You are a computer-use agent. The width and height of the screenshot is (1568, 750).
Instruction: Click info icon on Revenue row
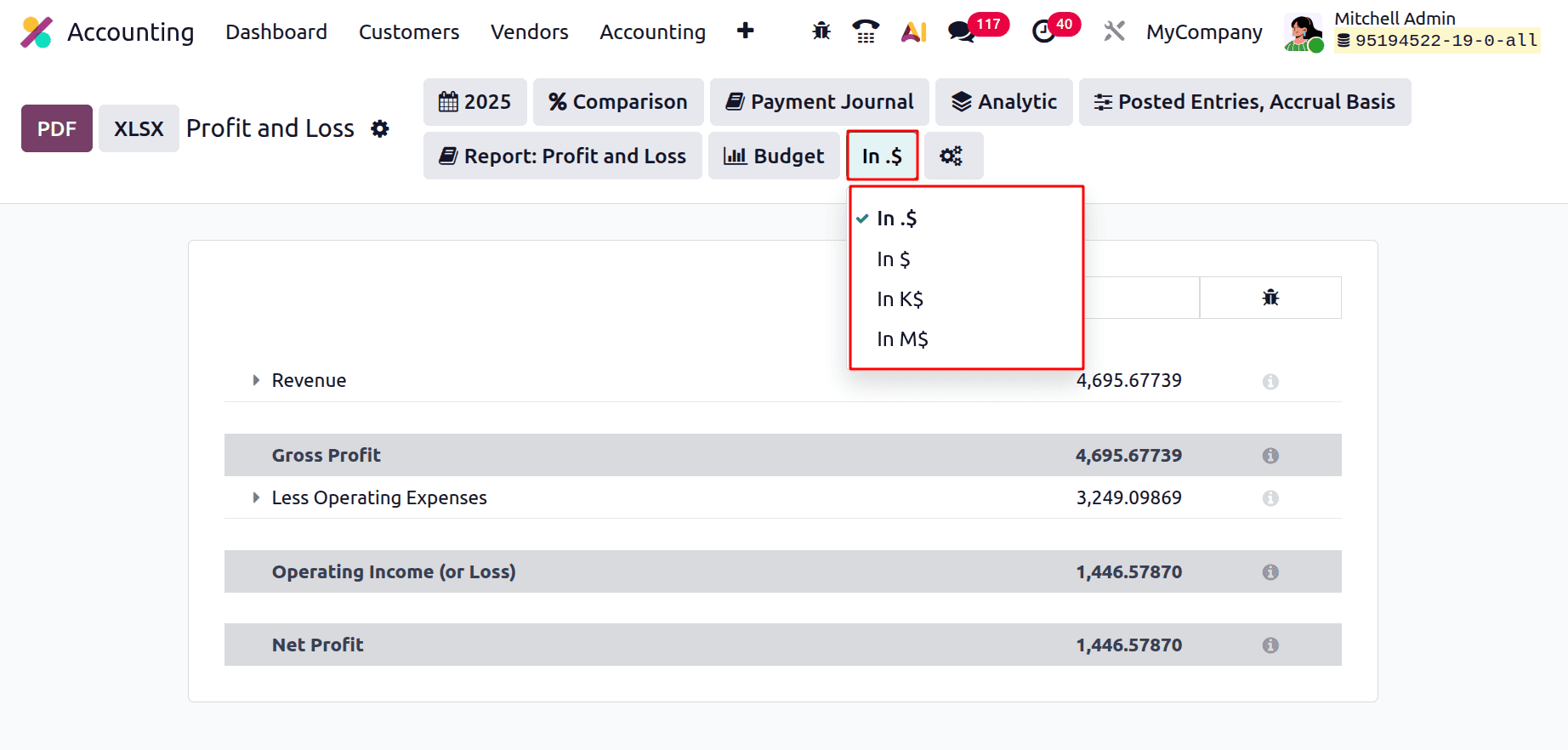(x=1270, y=382)
